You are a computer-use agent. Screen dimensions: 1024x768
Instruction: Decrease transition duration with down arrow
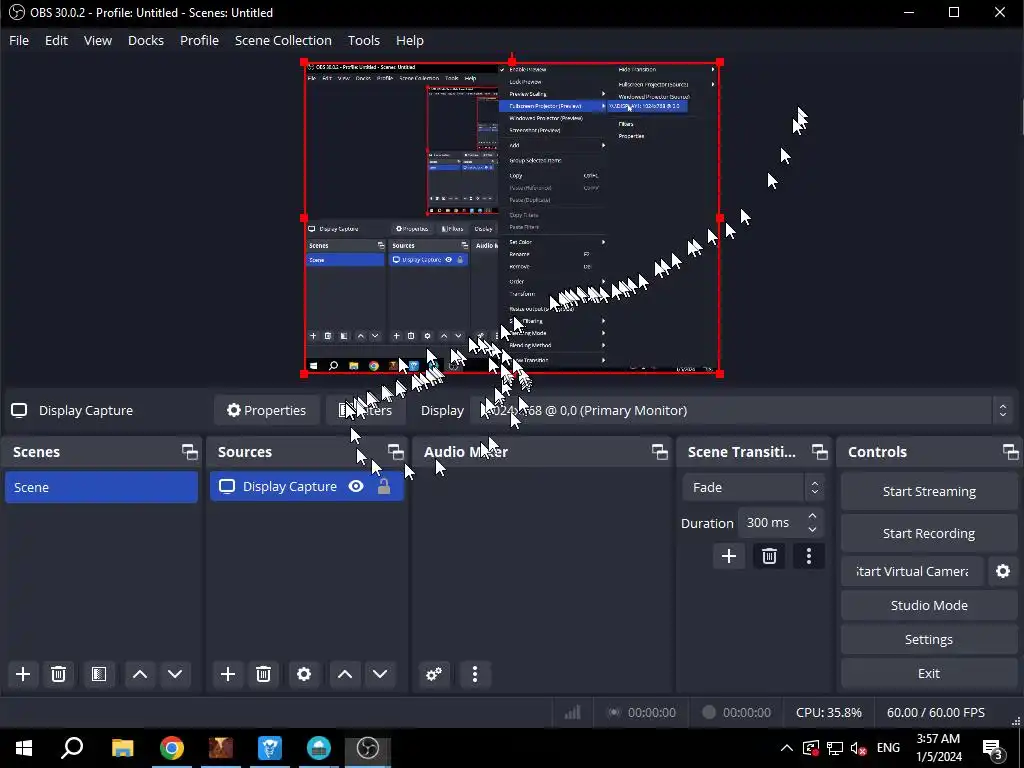(812, 530)
